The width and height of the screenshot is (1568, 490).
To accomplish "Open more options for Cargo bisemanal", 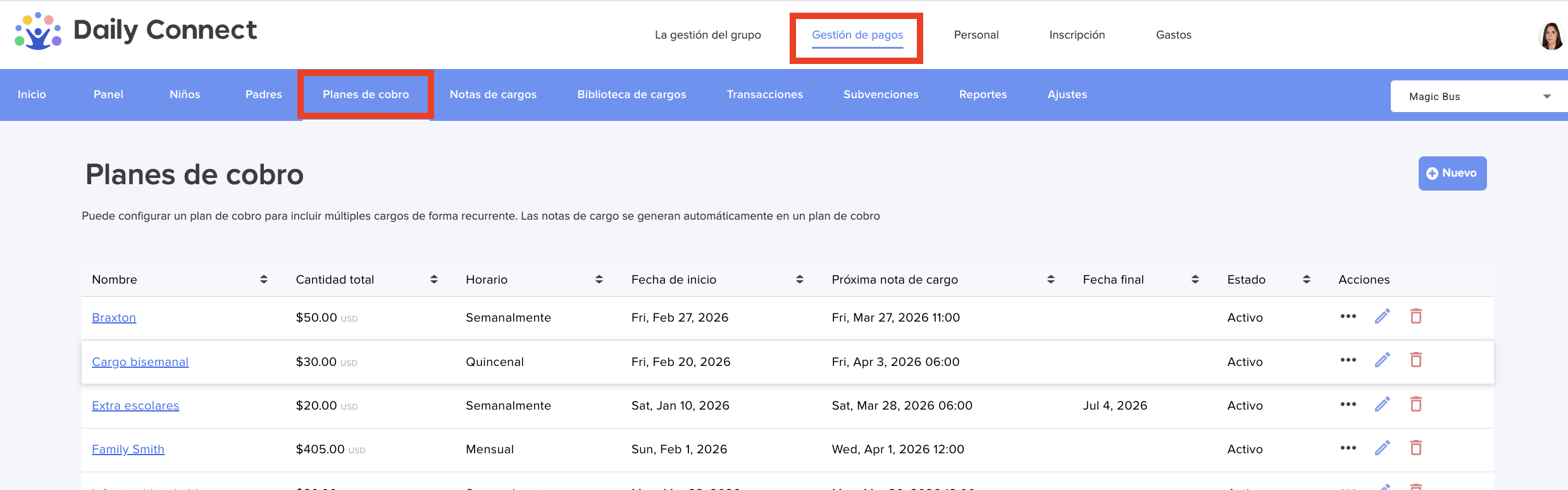I will pyautogui.click(x=1348, y=360).
